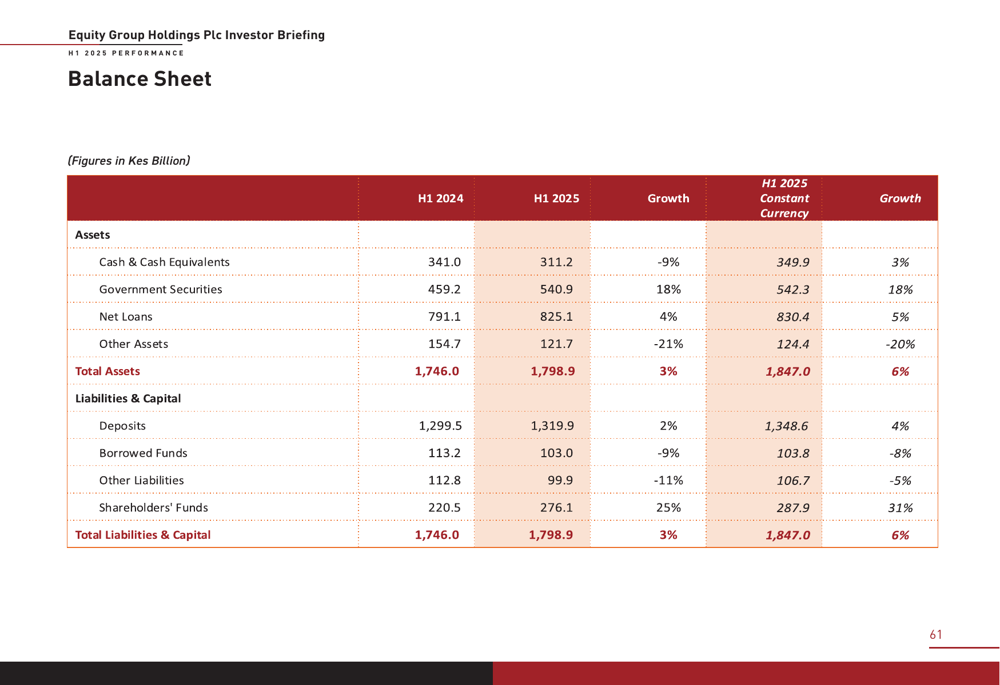The width and height of the screenshot is (1000, 685).
Task: Select the 'Net Loans' row label
Action: (126, 317)
